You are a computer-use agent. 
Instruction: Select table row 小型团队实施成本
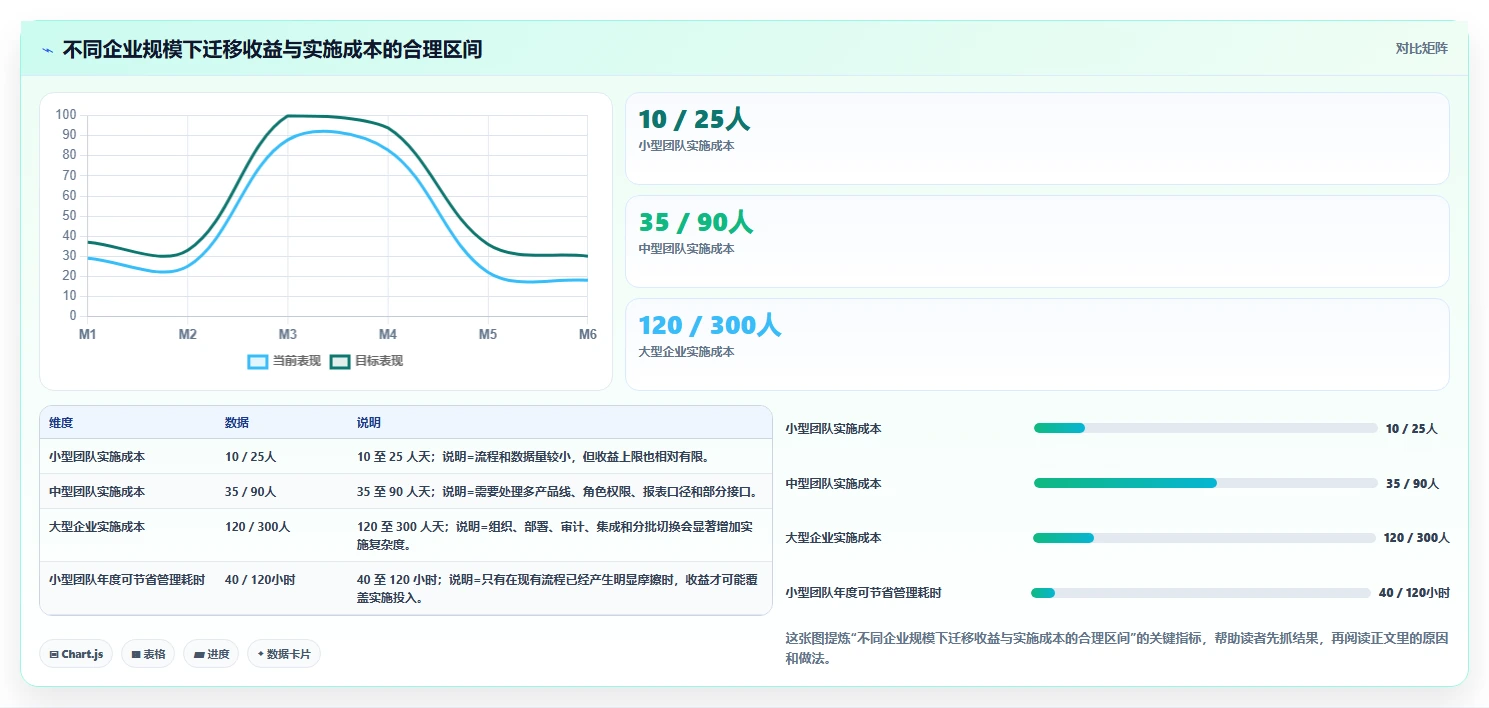(x=406, y=456)
